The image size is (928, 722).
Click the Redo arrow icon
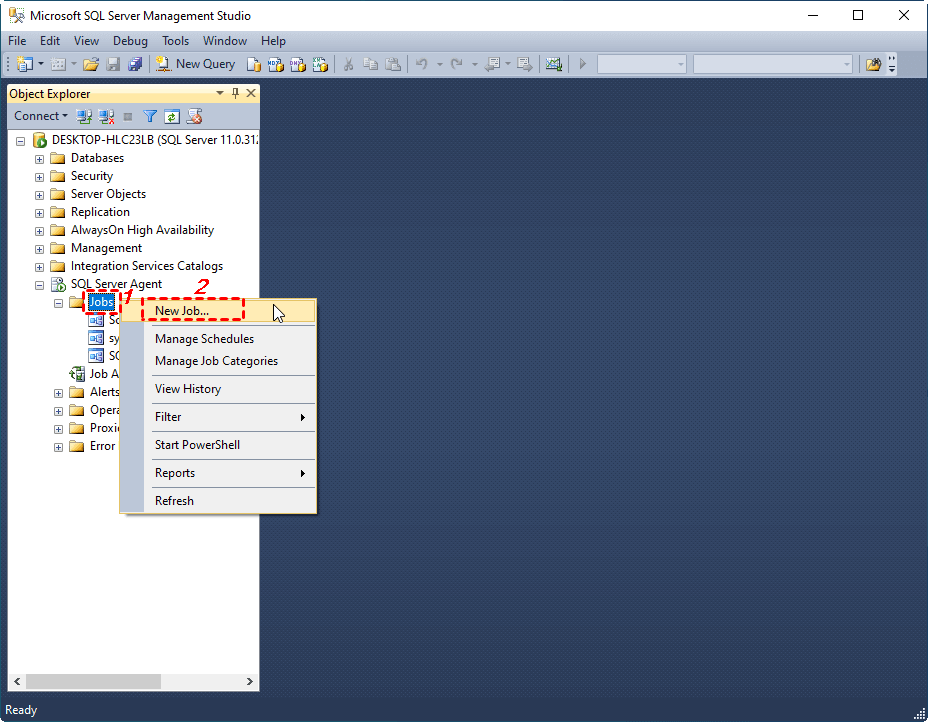[x=456, y=64]
